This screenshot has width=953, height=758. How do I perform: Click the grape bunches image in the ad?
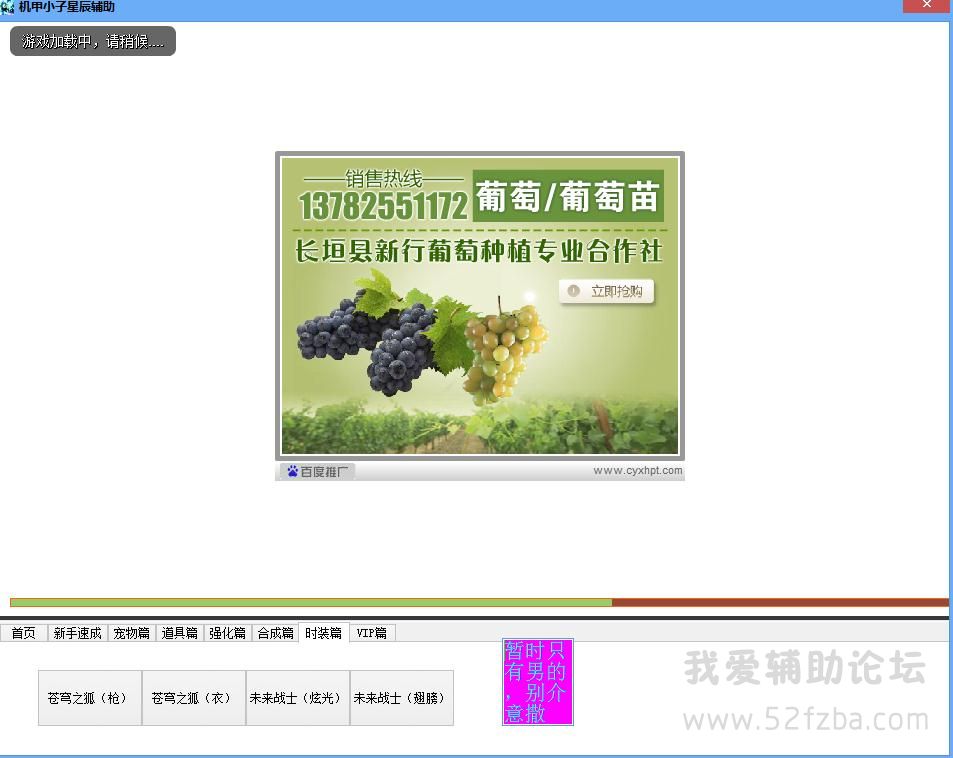tap(420, 340)
